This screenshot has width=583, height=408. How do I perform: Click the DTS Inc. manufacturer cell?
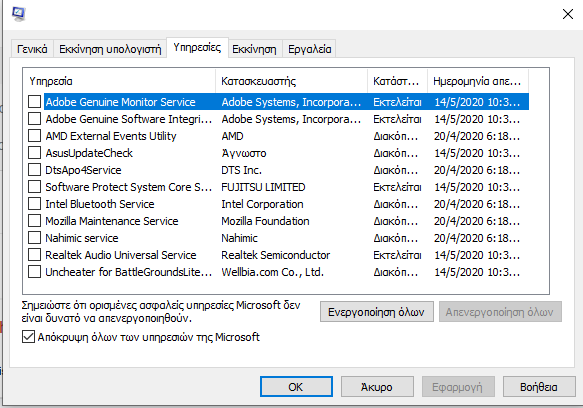point(241,170)
